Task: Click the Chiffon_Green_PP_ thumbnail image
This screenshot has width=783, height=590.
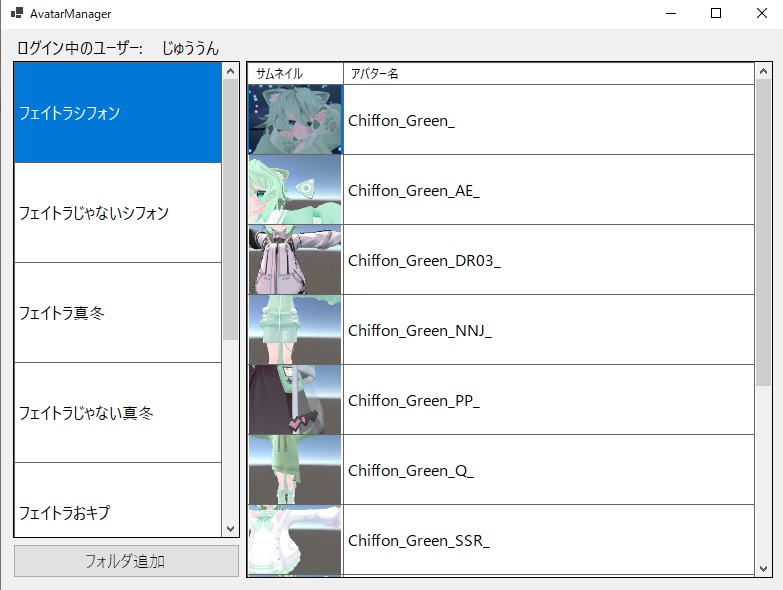Action: click(x=295, y=399)
